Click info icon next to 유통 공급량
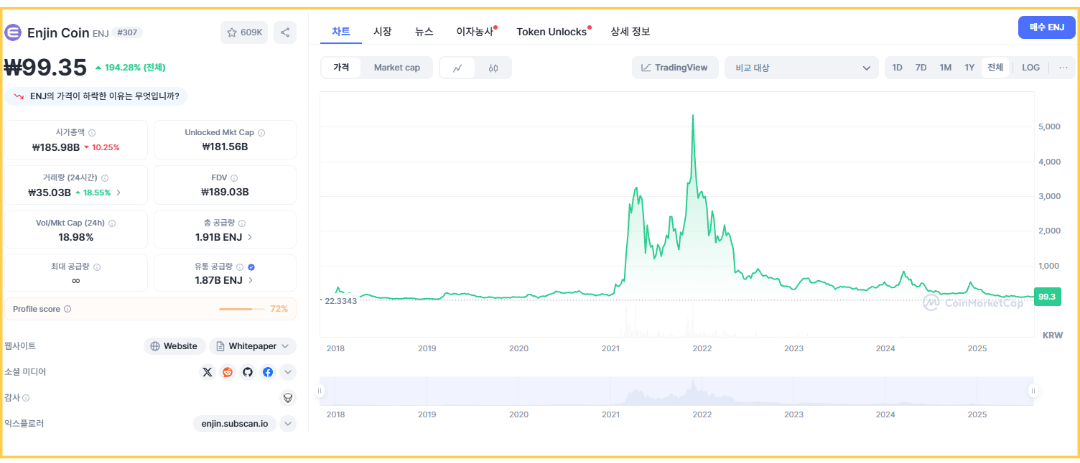1080x463 pixels. pos(240,267)
